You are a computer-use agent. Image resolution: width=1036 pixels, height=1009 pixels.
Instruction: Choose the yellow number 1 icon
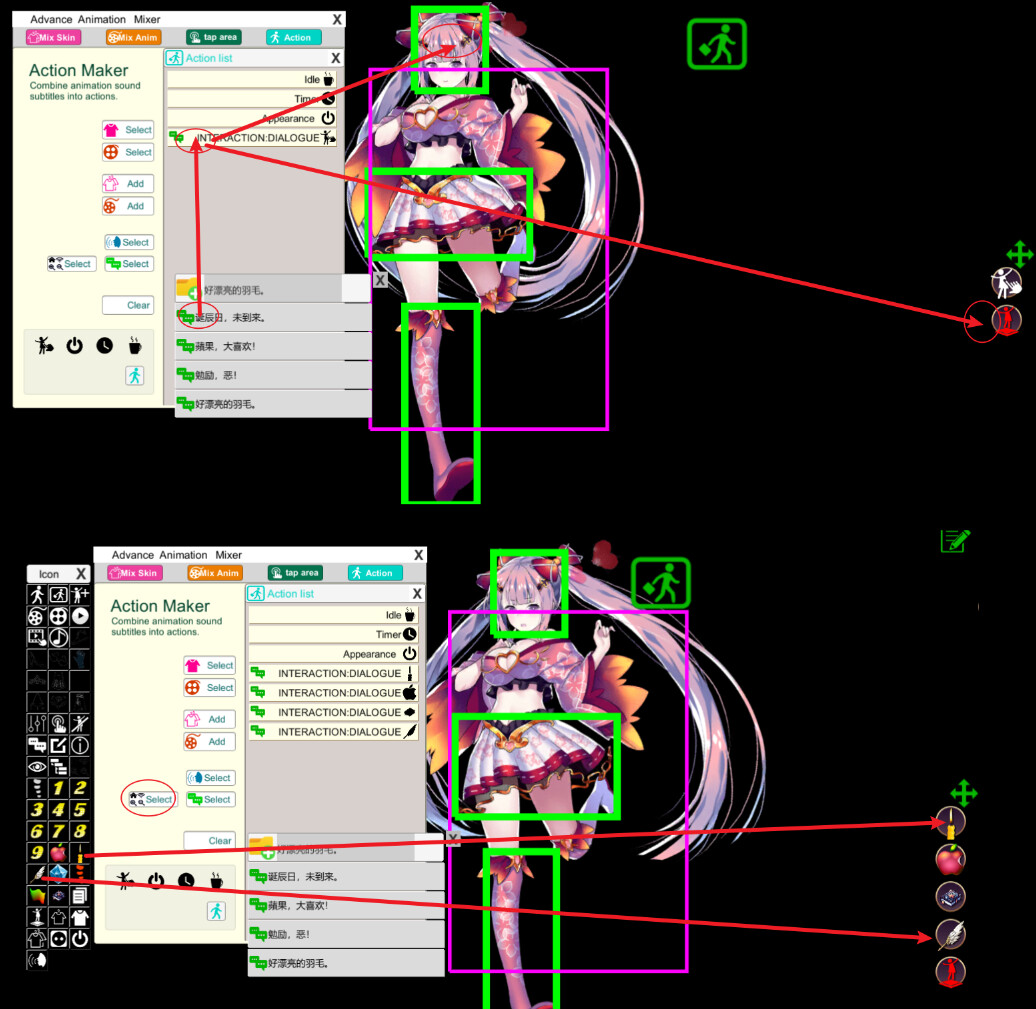[x=59, y=788]
